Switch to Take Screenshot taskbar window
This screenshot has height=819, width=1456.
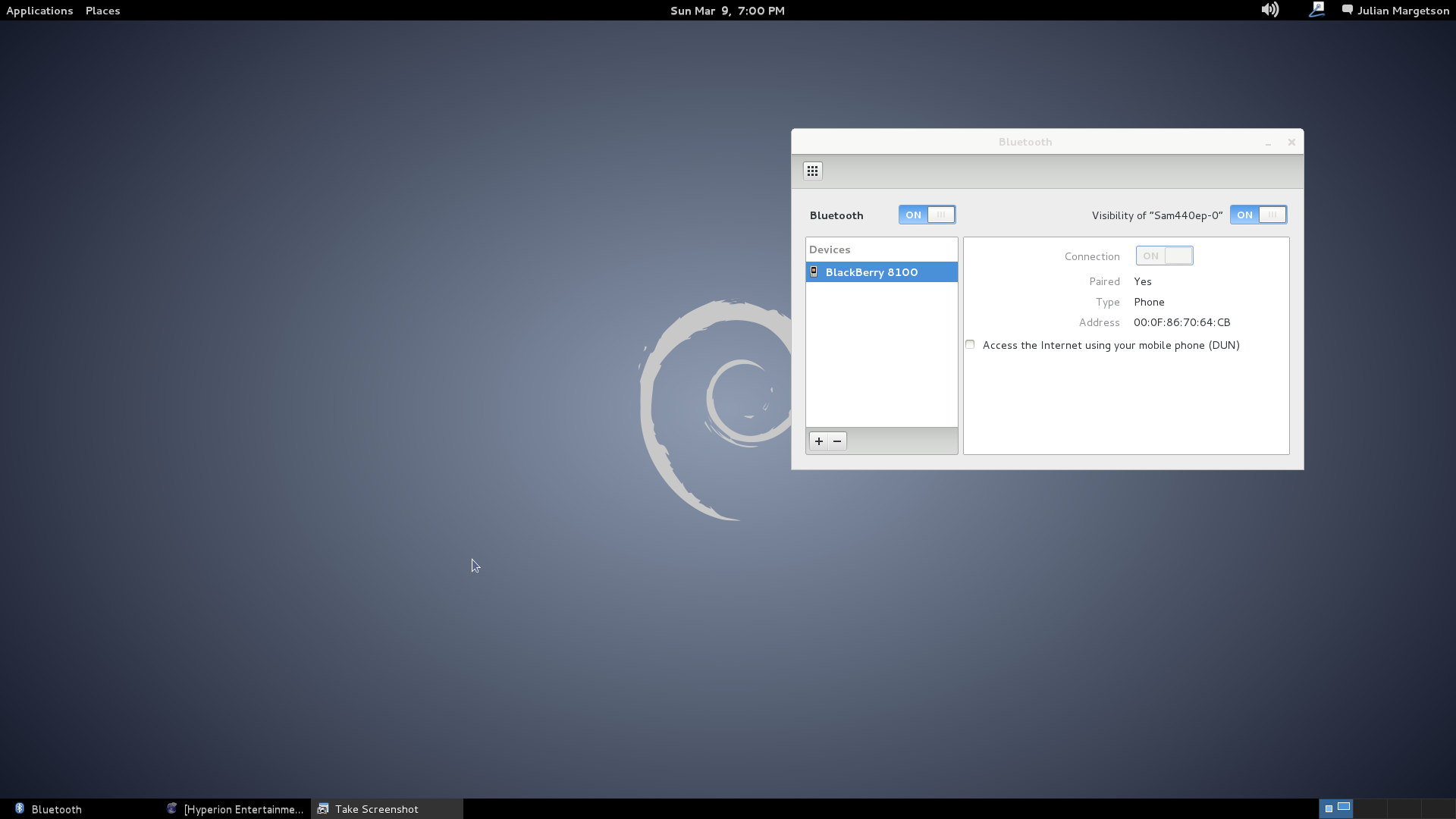point(376,809)
